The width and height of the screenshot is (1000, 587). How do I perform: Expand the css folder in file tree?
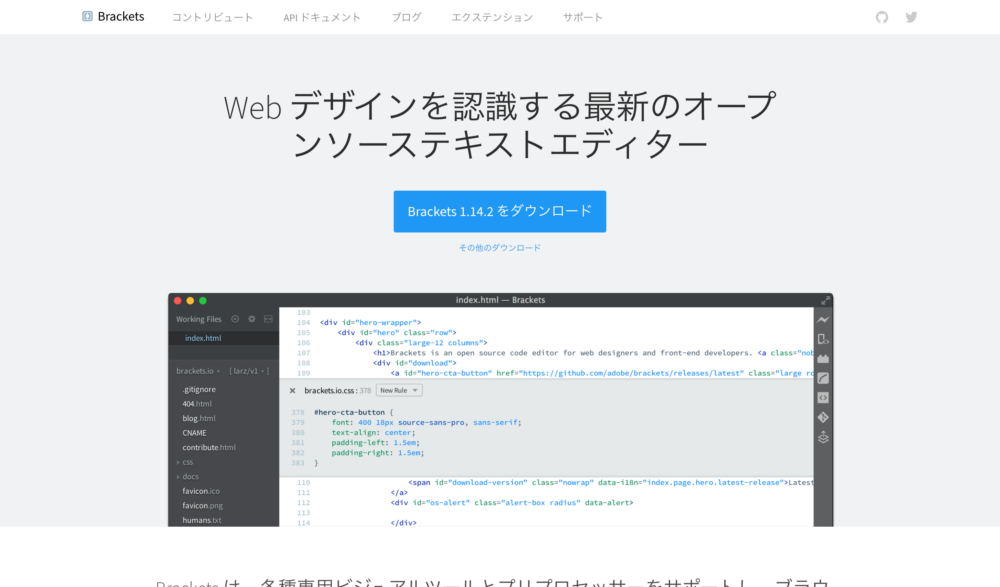click(x=184, y=462)
